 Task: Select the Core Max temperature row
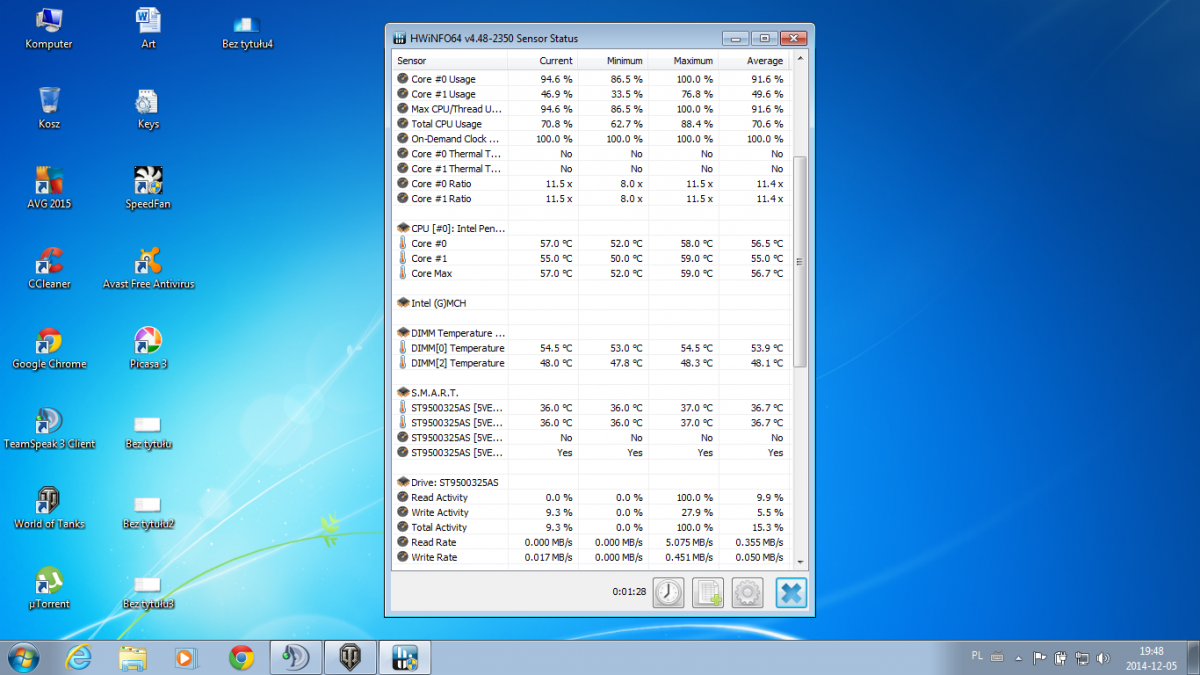591,273
